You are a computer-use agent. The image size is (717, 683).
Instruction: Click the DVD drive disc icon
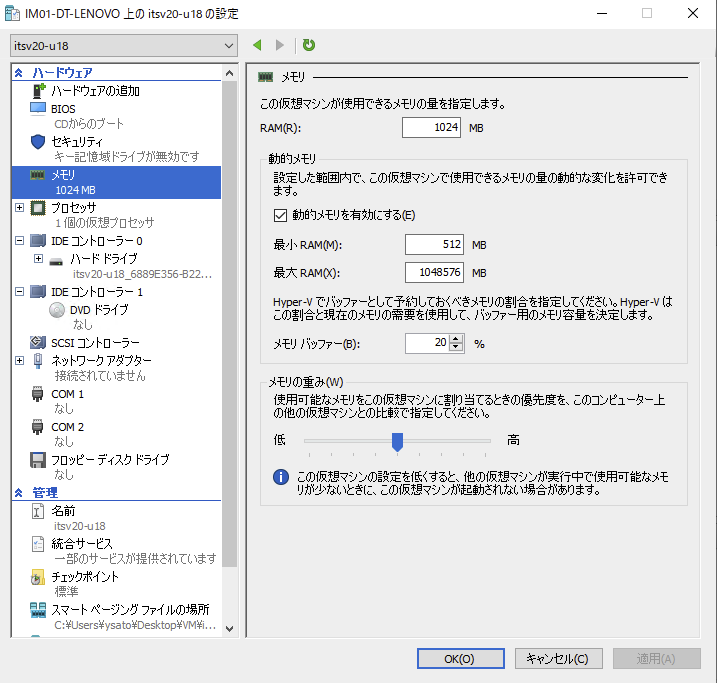point(56,310)
